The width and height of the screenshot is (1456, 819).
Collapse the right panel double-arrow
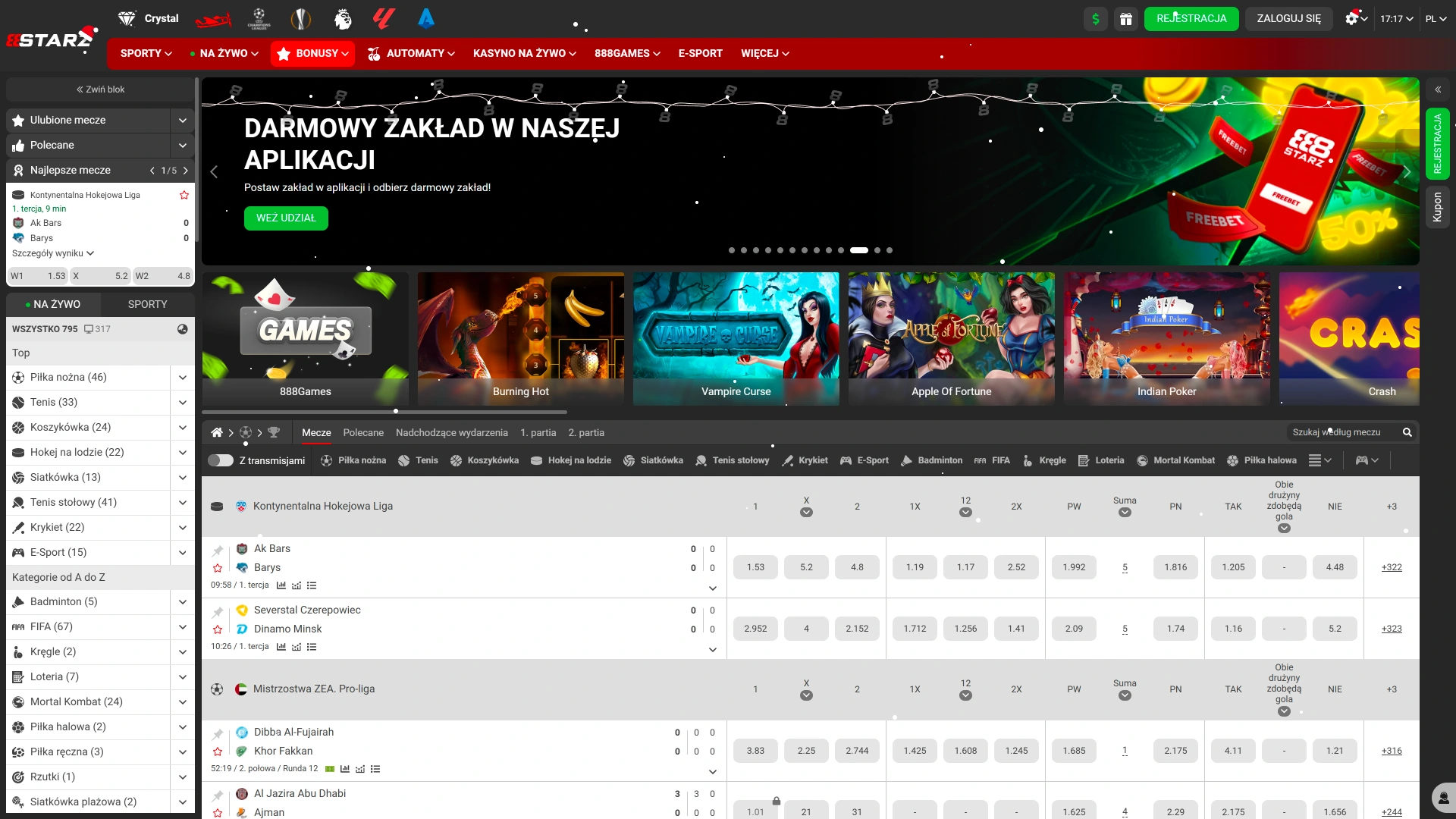[1438, 89]
